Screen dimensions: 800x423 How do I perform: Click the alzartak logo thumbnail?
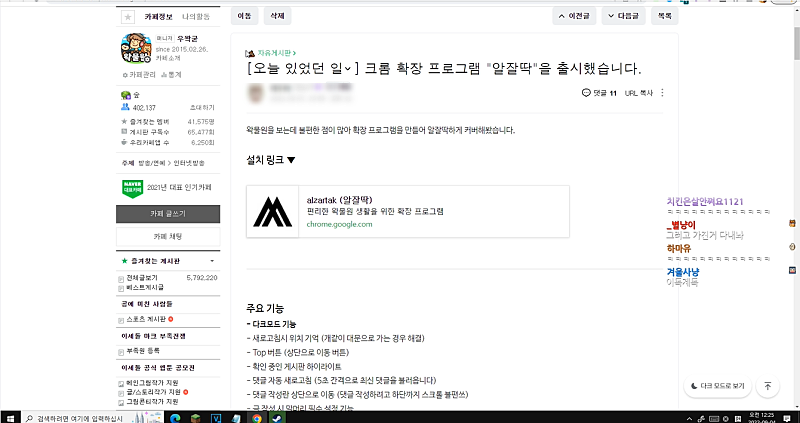click(x=272, y=212)
